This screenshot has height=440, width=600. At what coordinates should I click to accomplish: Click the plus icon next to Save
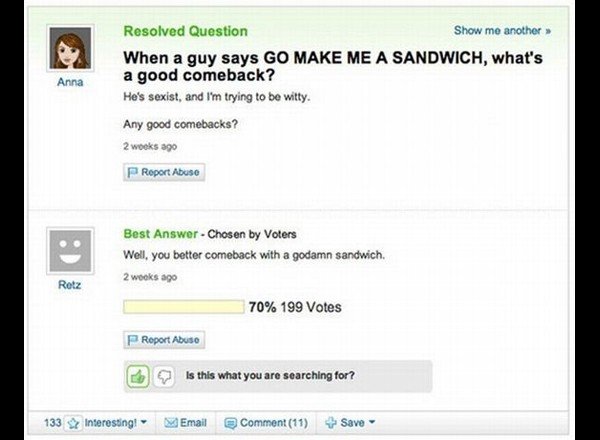(x=331, y=422)
